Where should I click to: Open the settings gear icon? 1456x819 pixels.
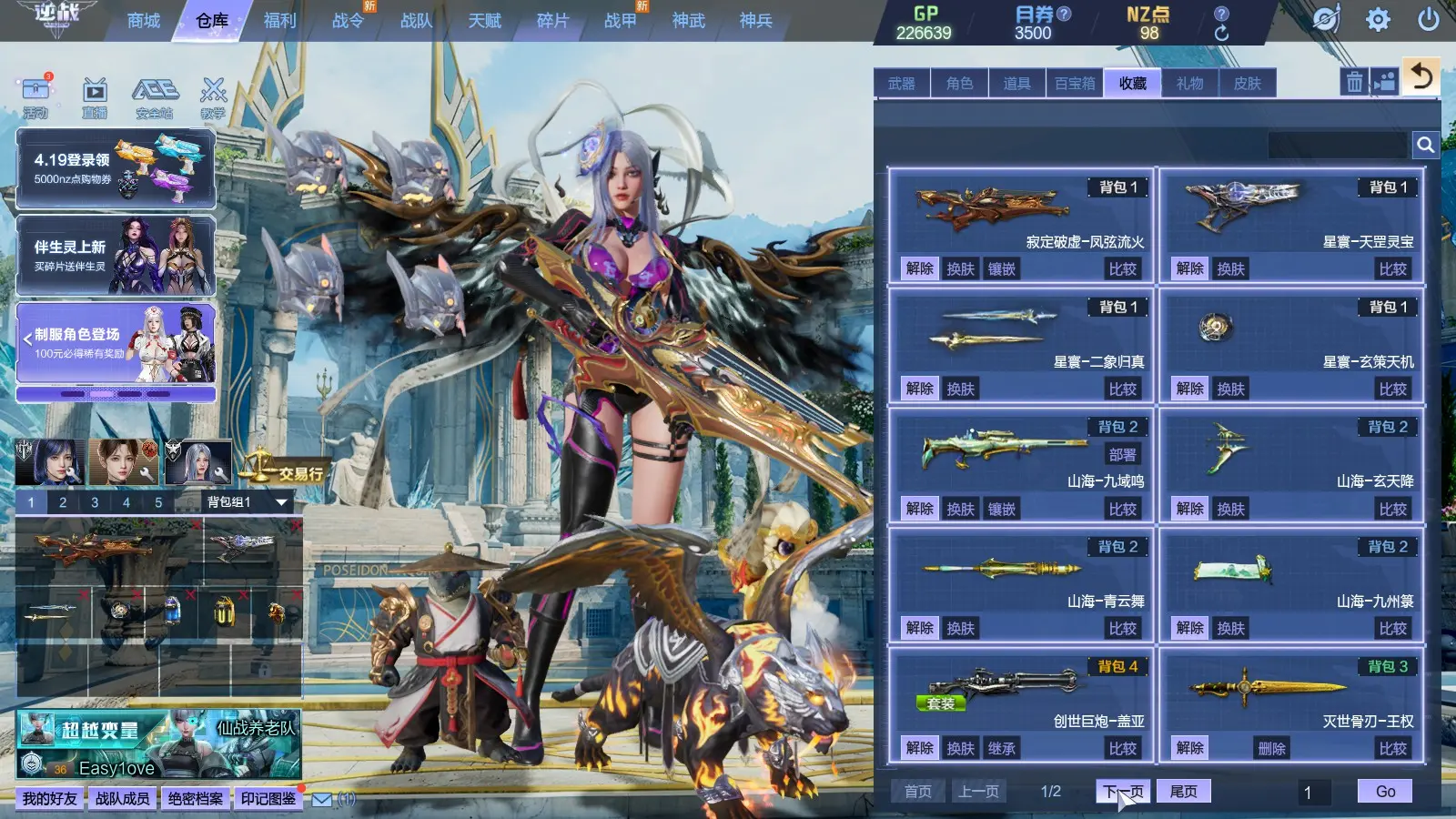tap(1378, 20)
